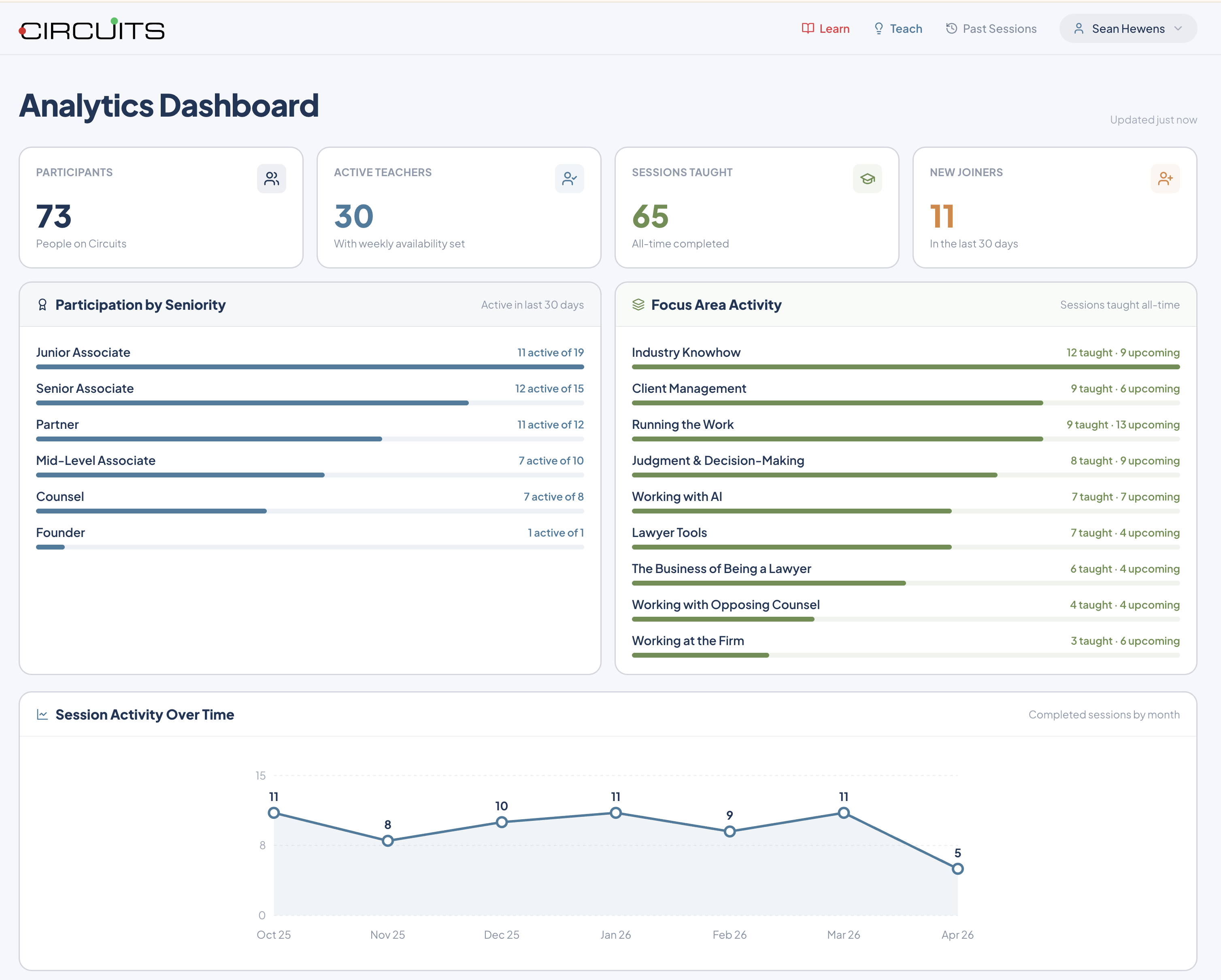Click the Working with AI row label
Screen dimensions: 1221x980
(x=677, y=497)
